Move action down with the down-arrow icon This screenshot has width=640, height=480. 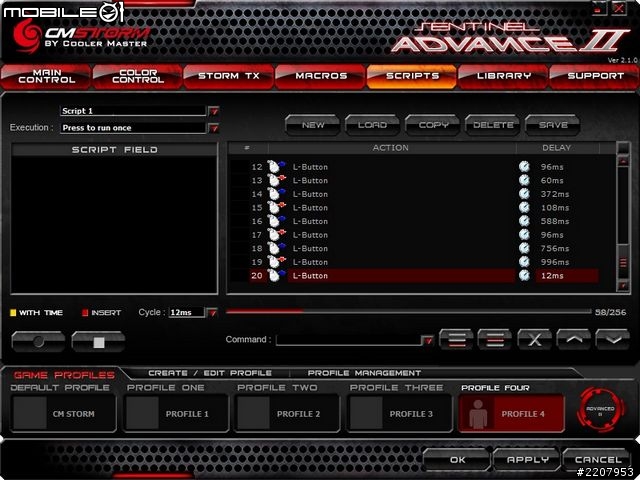pos(612,340)
